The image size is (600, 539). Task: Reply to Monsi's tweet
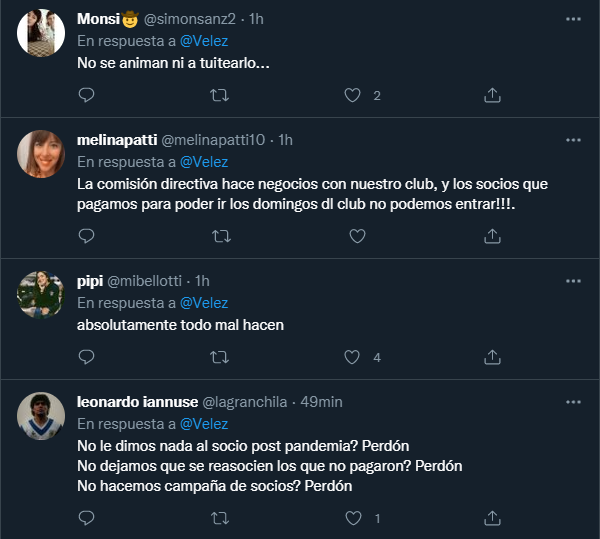86,95
